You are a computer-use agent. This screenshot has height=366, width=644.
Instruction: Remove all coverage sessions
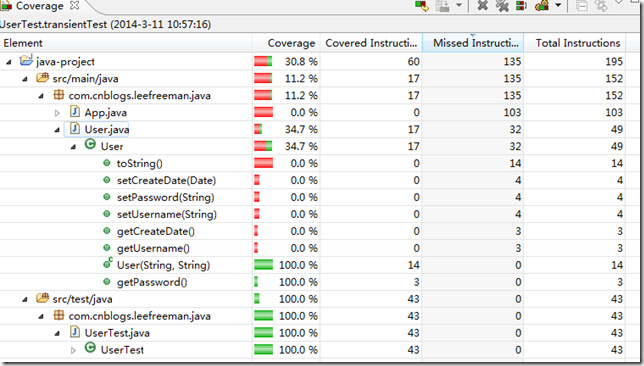[502, 5]
